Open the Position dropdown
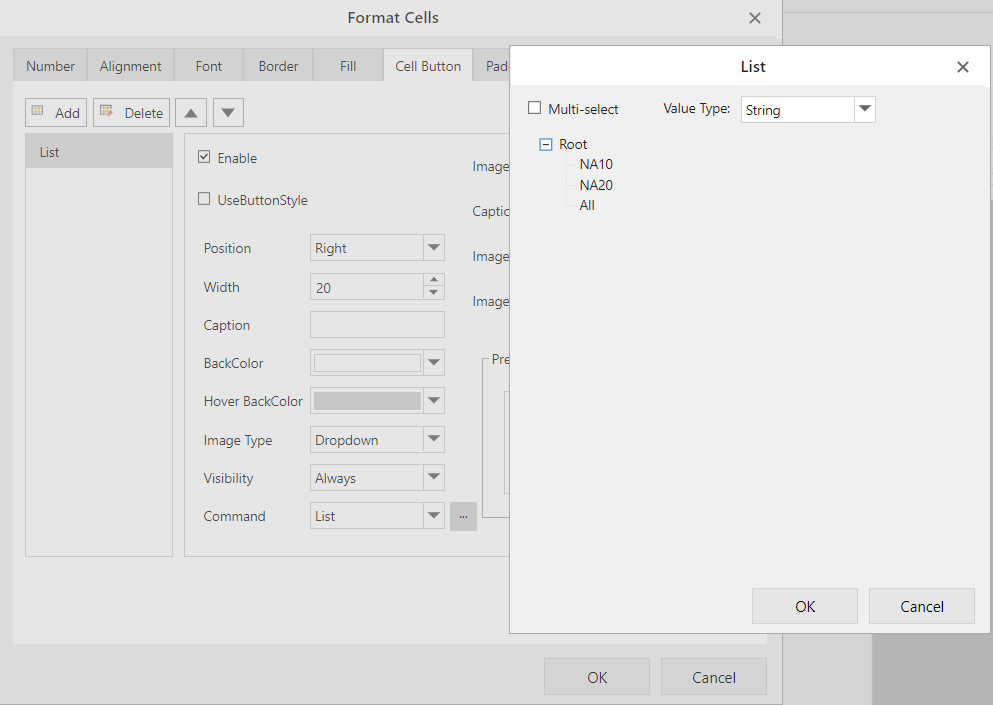Screen dimensions: 993x705 tap(433, 248)
